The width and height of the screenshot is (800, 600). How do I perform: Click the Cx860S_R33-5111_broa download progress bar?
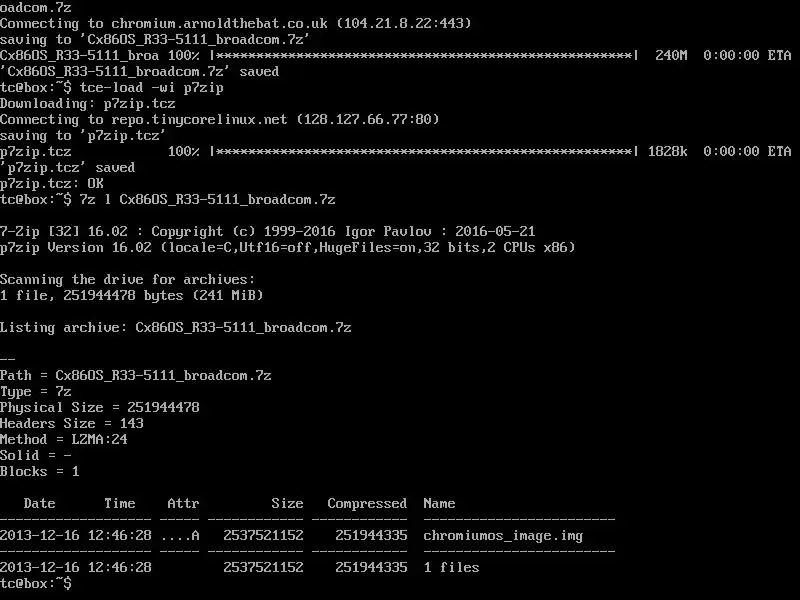pos(424,55)
